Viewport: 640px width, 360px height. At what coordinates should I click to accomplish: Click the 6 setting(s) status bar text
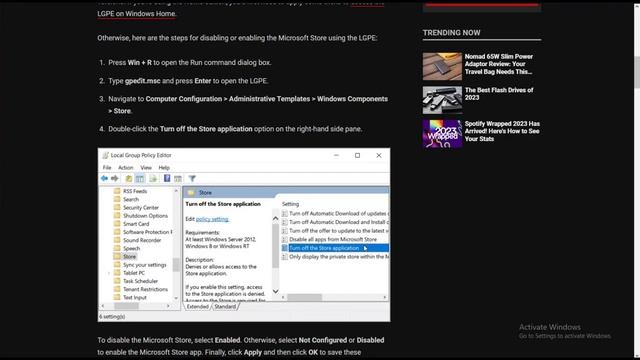pos(112,316)
